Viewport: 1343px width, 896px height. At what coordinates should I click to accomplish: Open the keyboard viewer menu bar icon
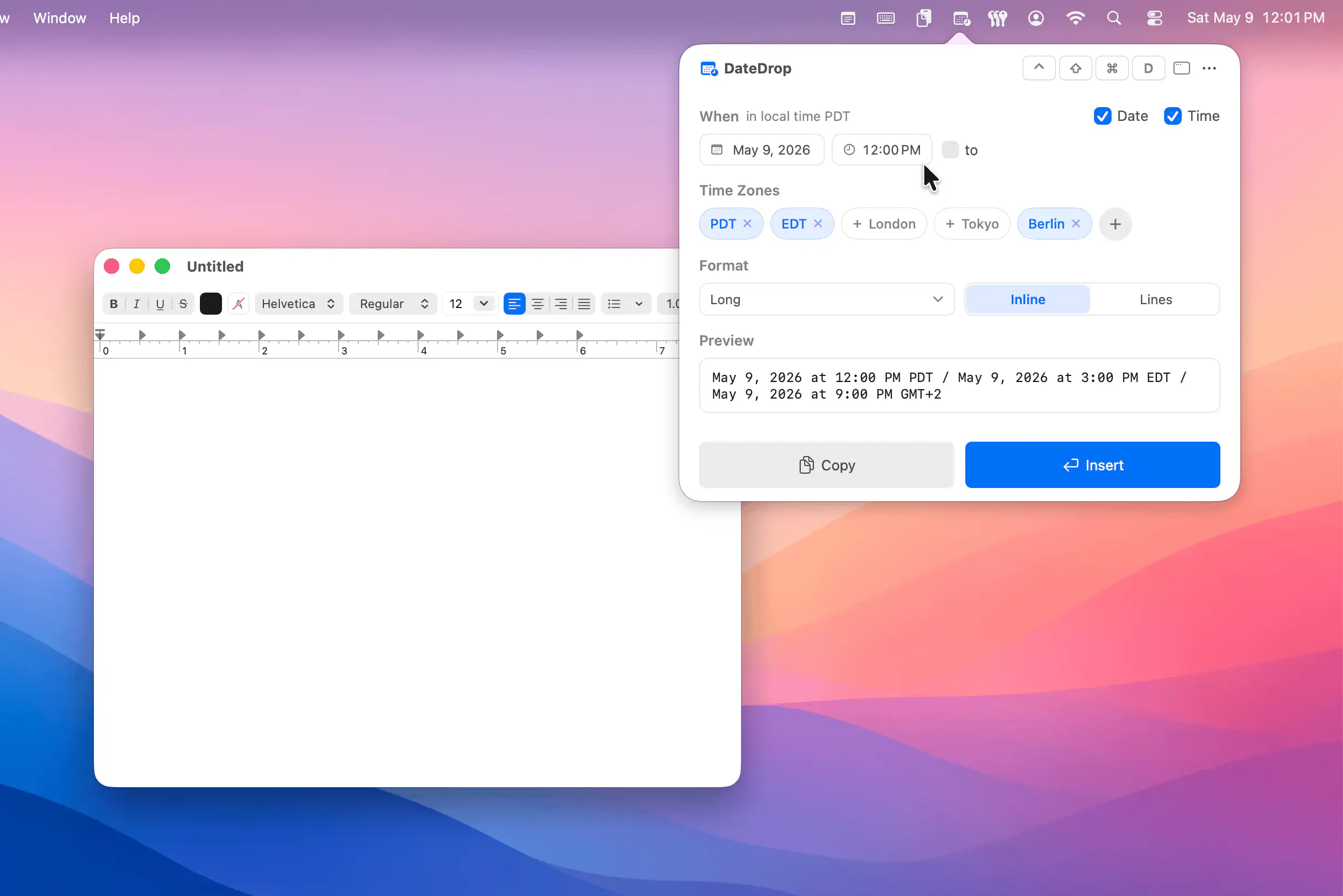(x=885, y=18)
